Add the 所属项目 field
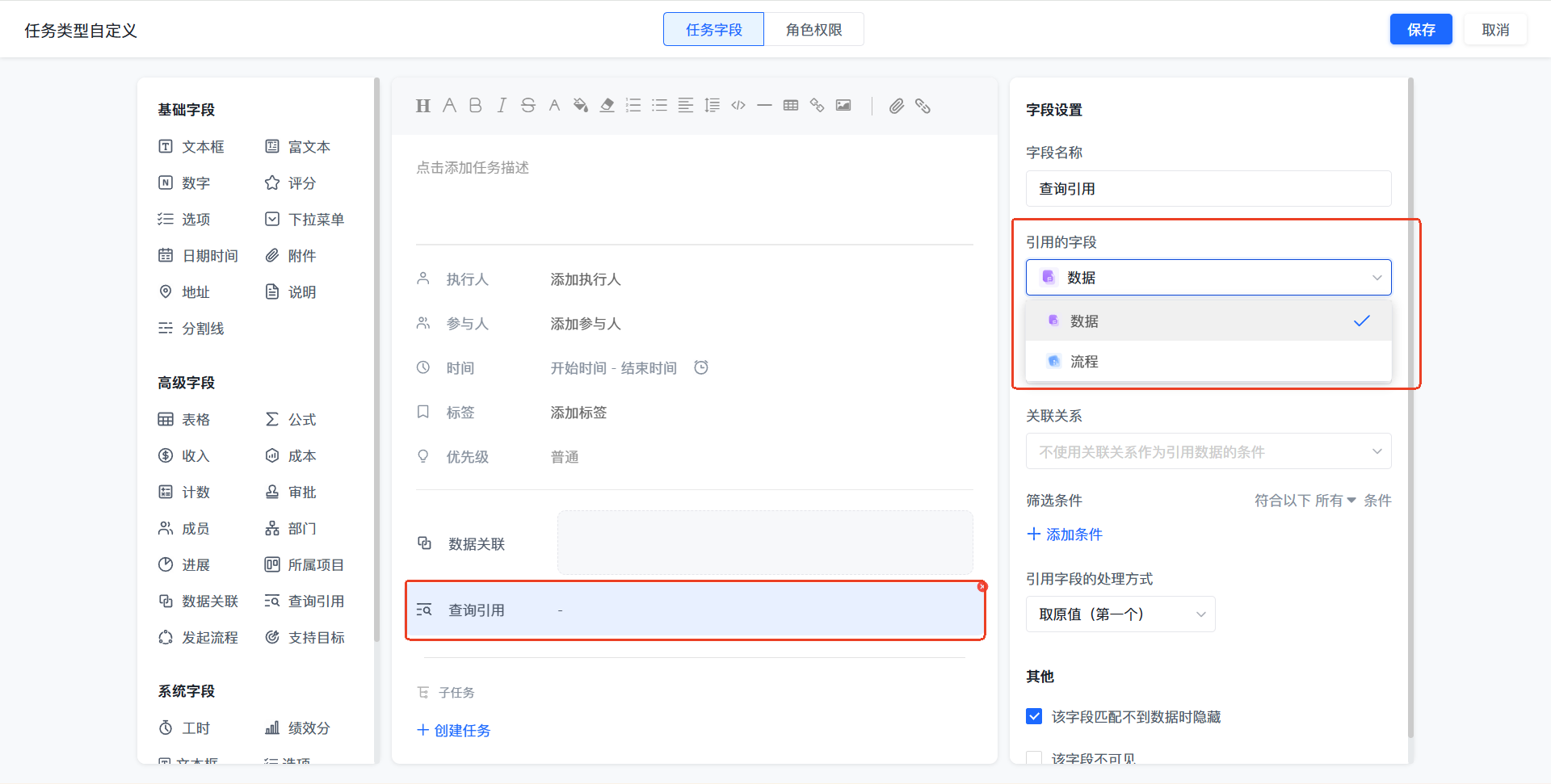Image resolution: width=1551 pixels, height=784 pixels. [x=305, y=565]
